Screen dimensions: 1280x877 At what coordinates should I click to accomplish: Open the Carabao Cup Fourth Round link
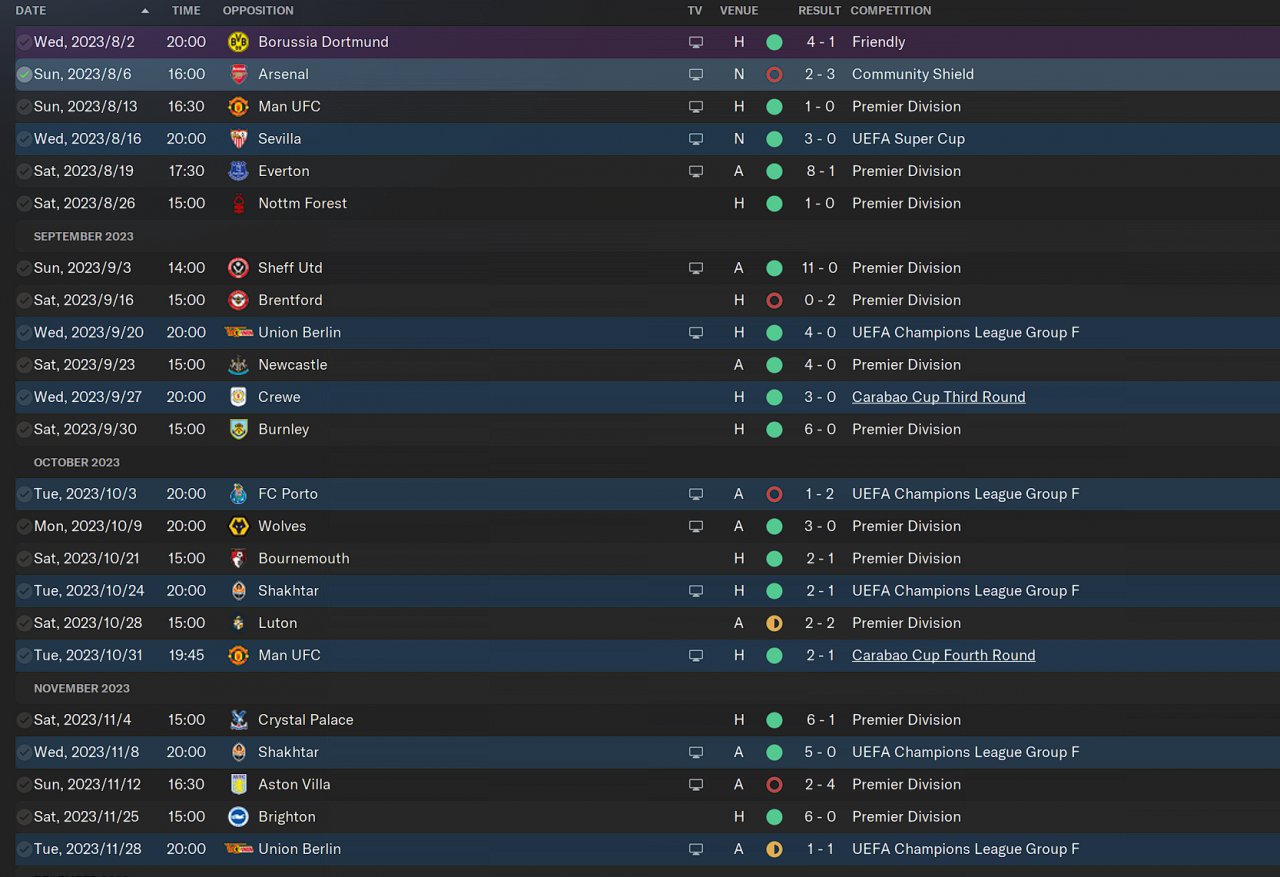[943, 655]
